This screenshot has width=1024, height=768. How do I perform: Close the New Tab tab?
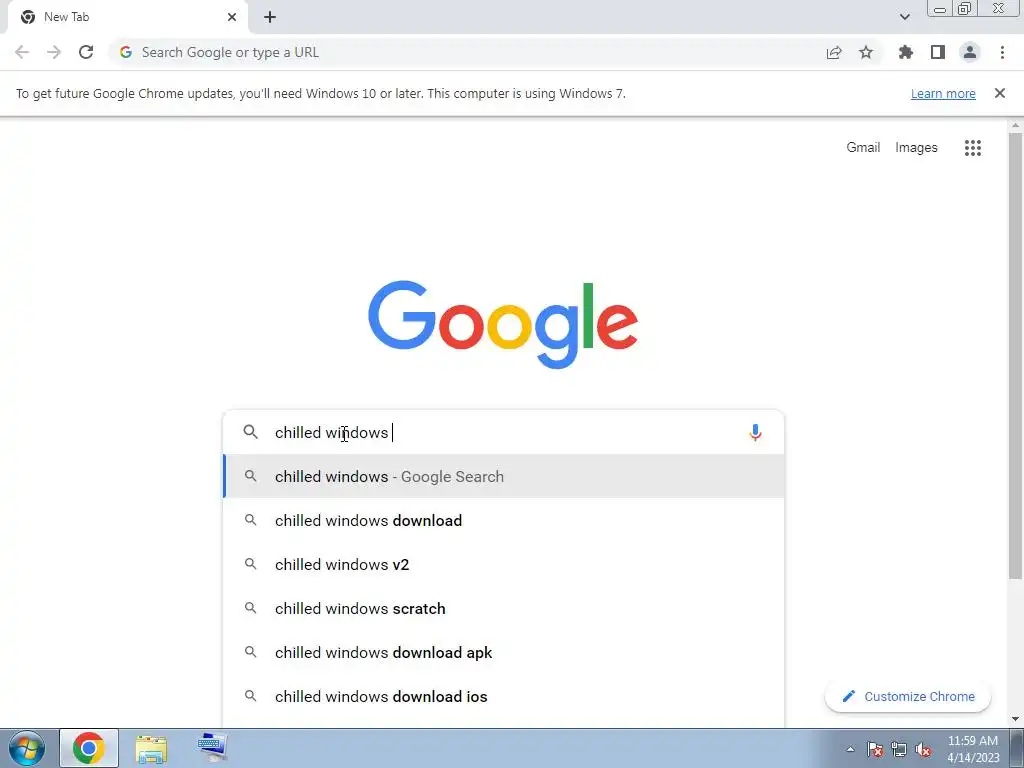[x=232, y=17]
